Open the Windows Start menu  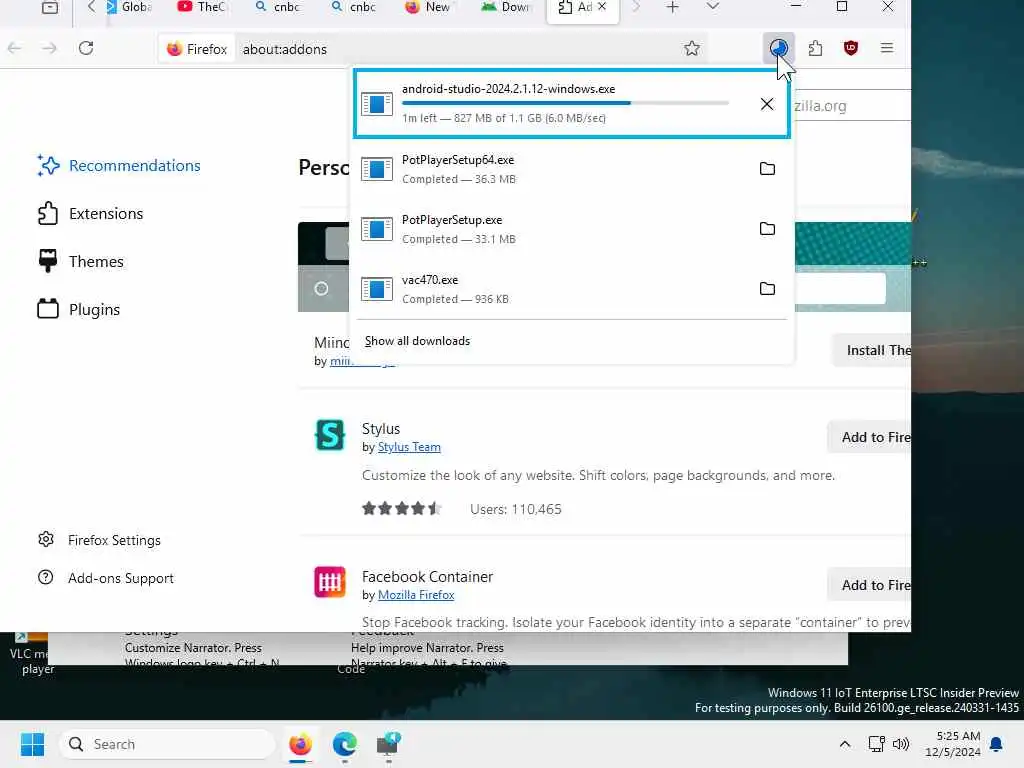tap(32, 744)
